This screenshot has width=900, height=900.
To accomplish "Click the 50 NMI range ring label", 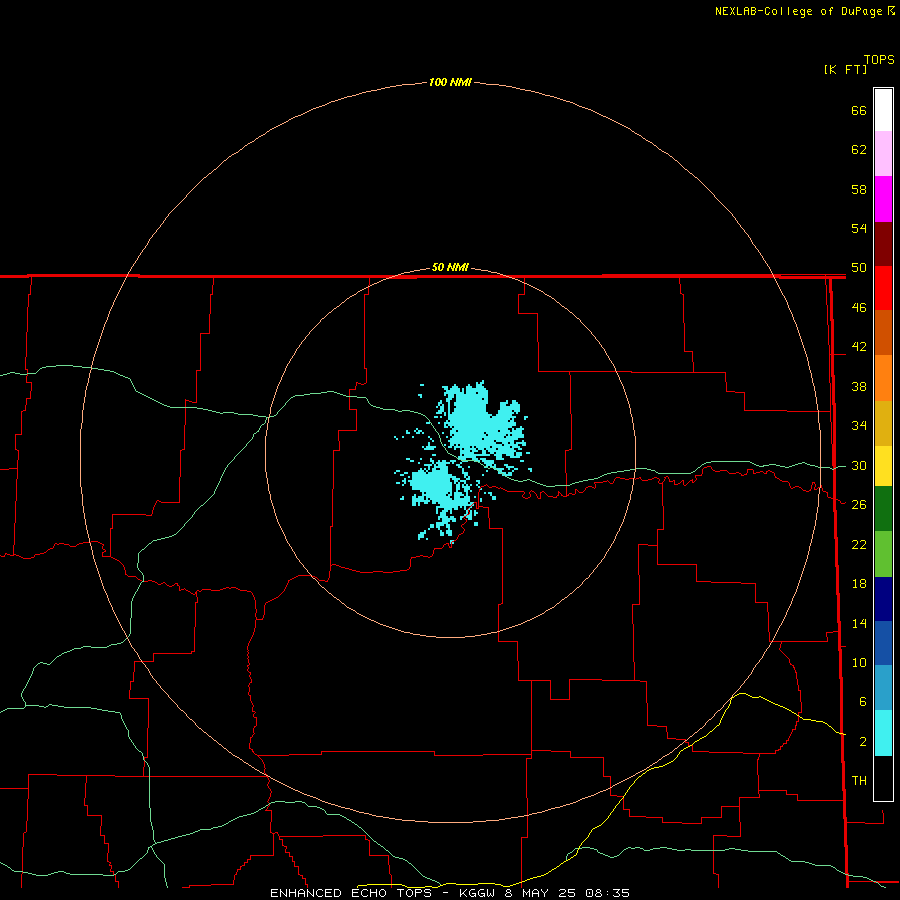I will tap(450, 267).
